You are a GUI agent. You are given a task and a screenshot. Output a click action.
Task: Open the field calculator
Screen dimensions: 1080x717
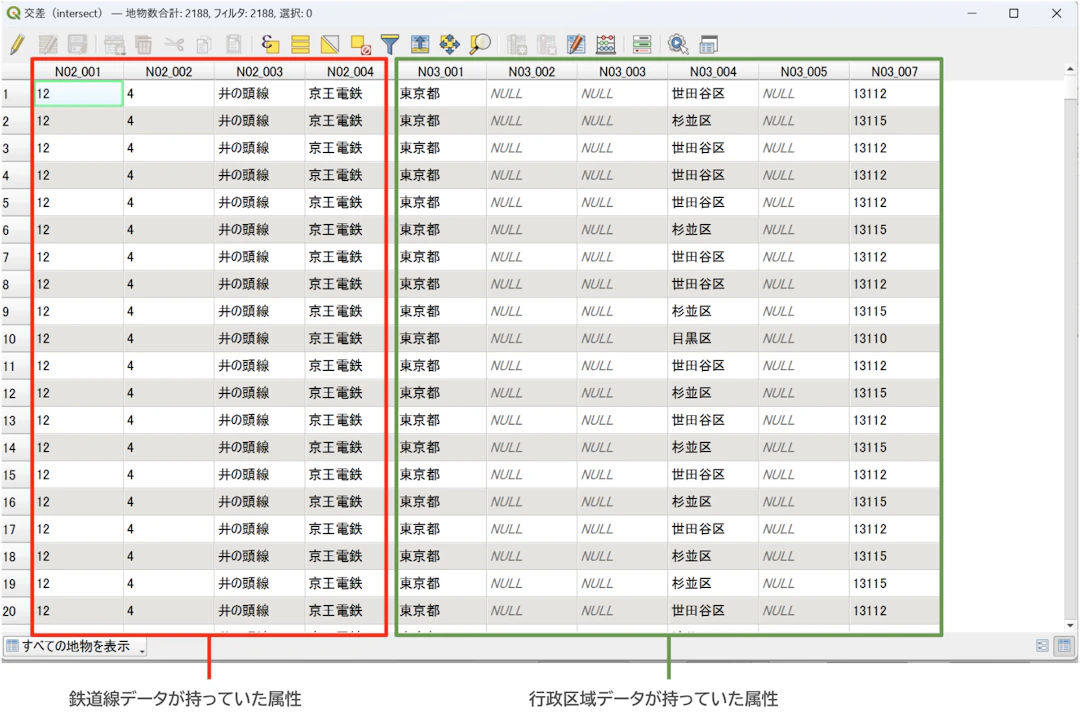[x=606, y=44]
